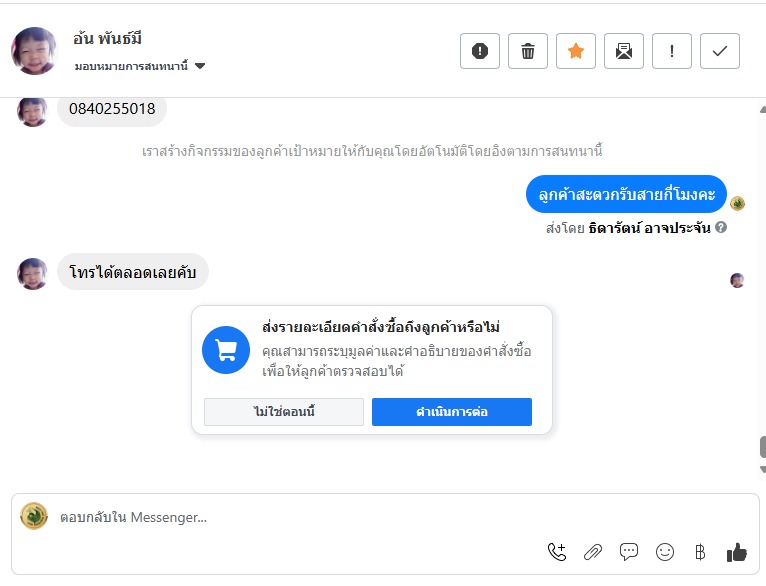Dismiss with the ไม่ใช่ตอนนี้ button

tap(284, 412)
